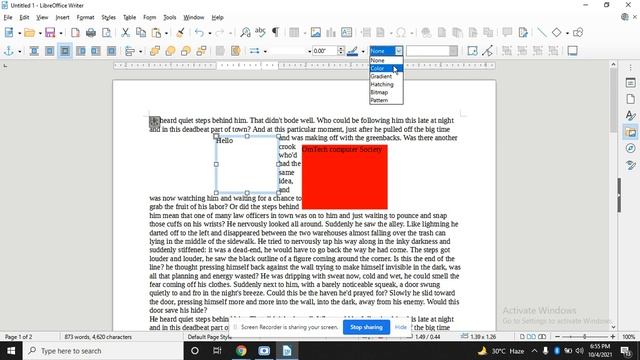Image resolution: width=640 pixels, height=360 pixels.
Task: Click the Line Color pencil icon
Action: point(353,51)
